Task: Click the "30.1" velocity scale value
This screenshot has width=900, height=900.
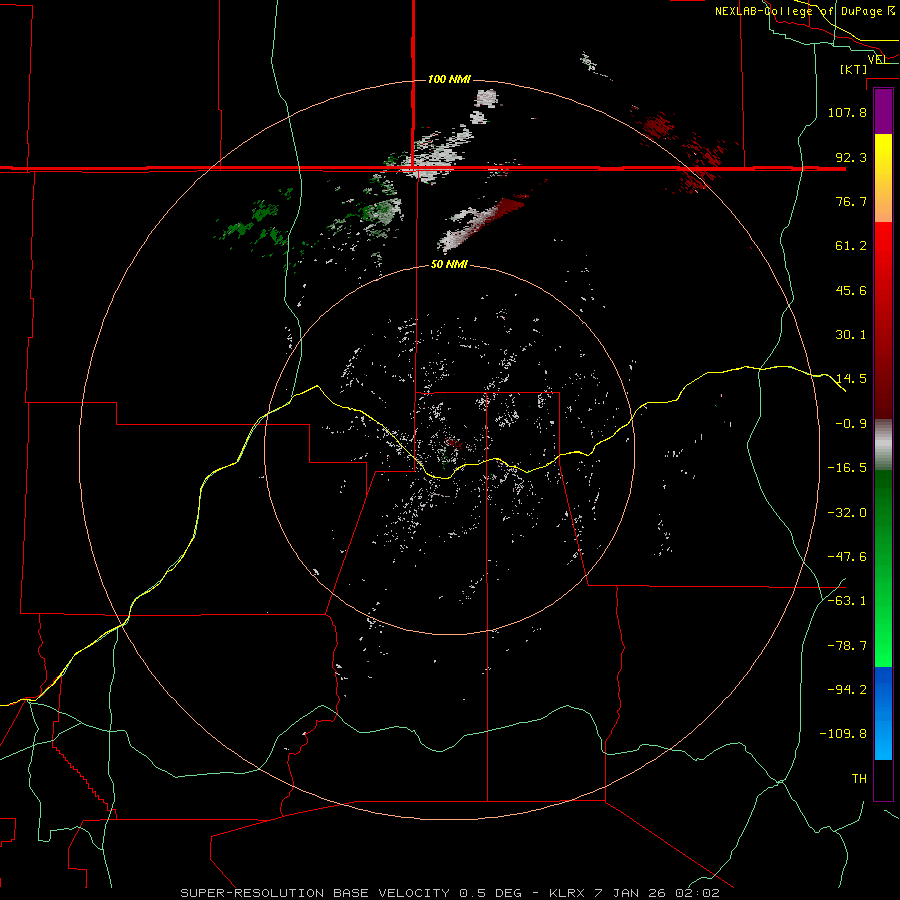Action: 851,335
